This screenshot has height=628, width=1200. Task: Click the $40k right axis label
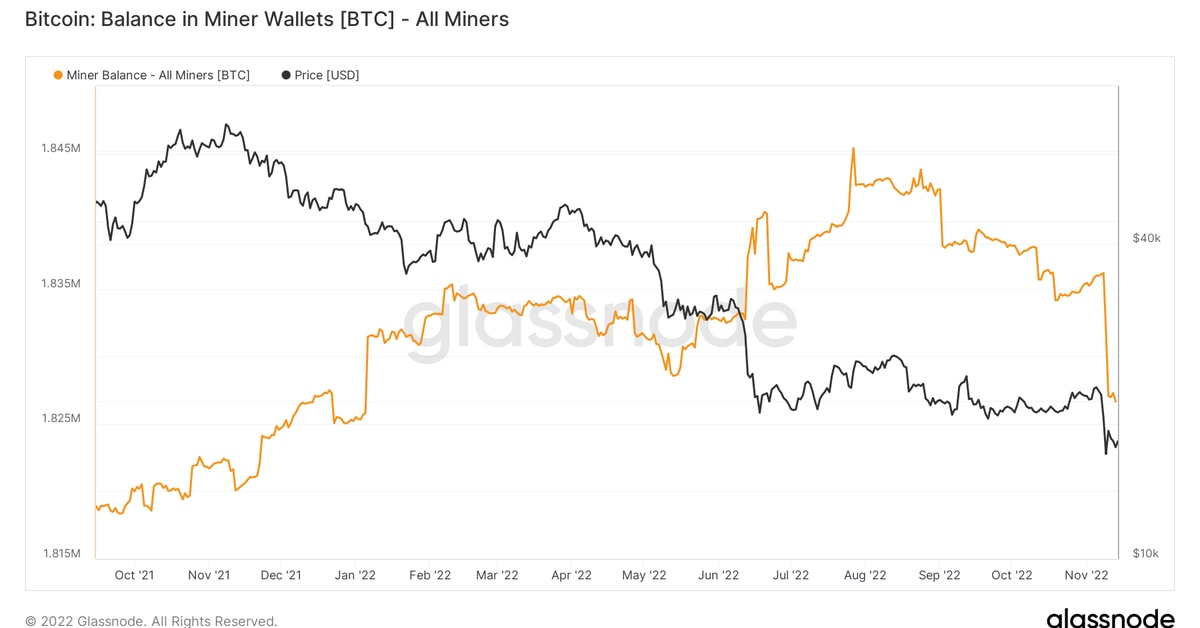1146,238
